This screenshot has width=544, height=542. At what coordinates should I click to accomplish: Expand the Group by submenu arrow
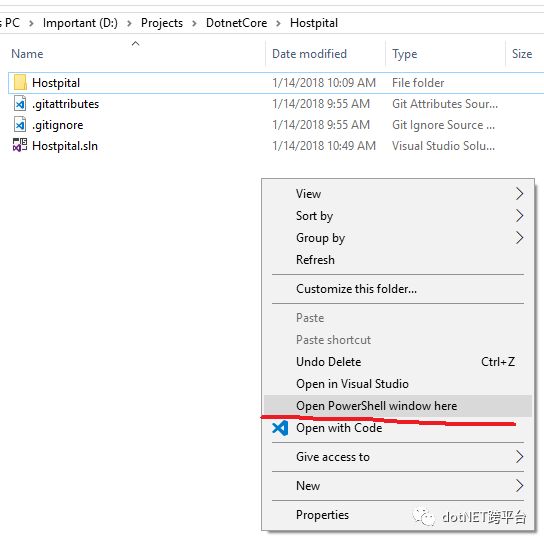(519, 238)
